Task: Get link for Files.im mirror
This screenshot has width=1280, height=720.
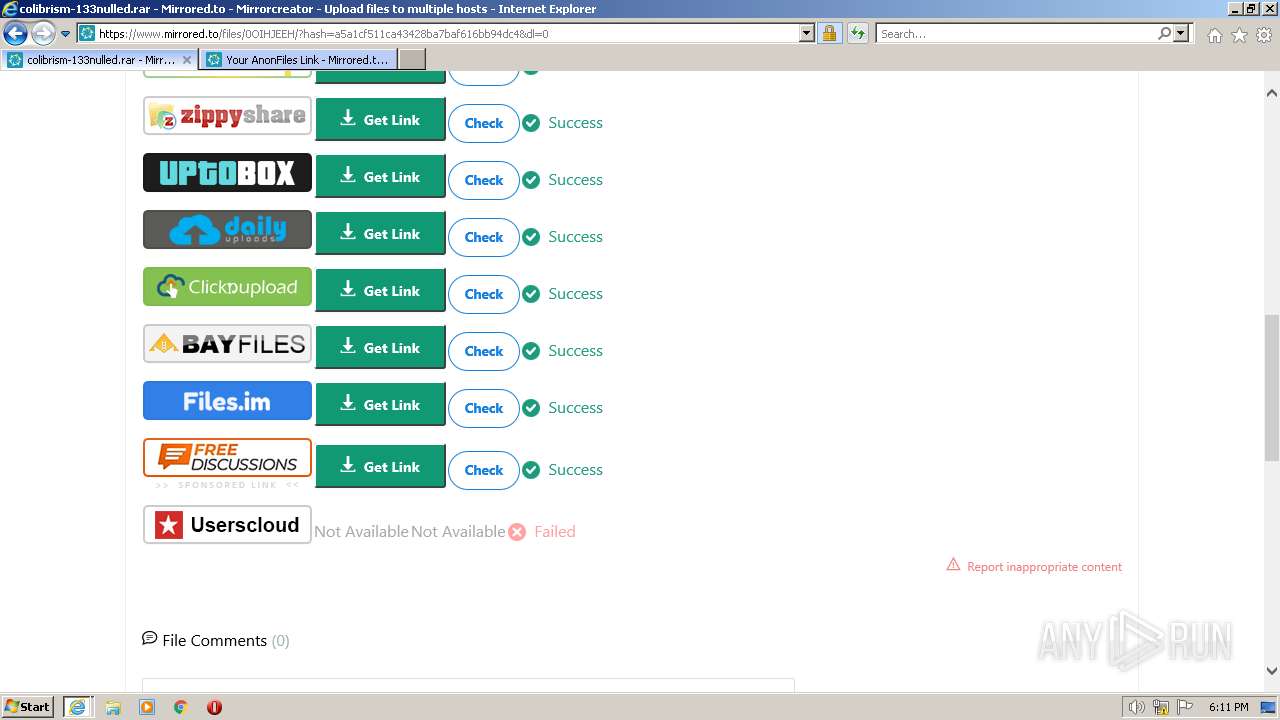Action: [380, 405]
